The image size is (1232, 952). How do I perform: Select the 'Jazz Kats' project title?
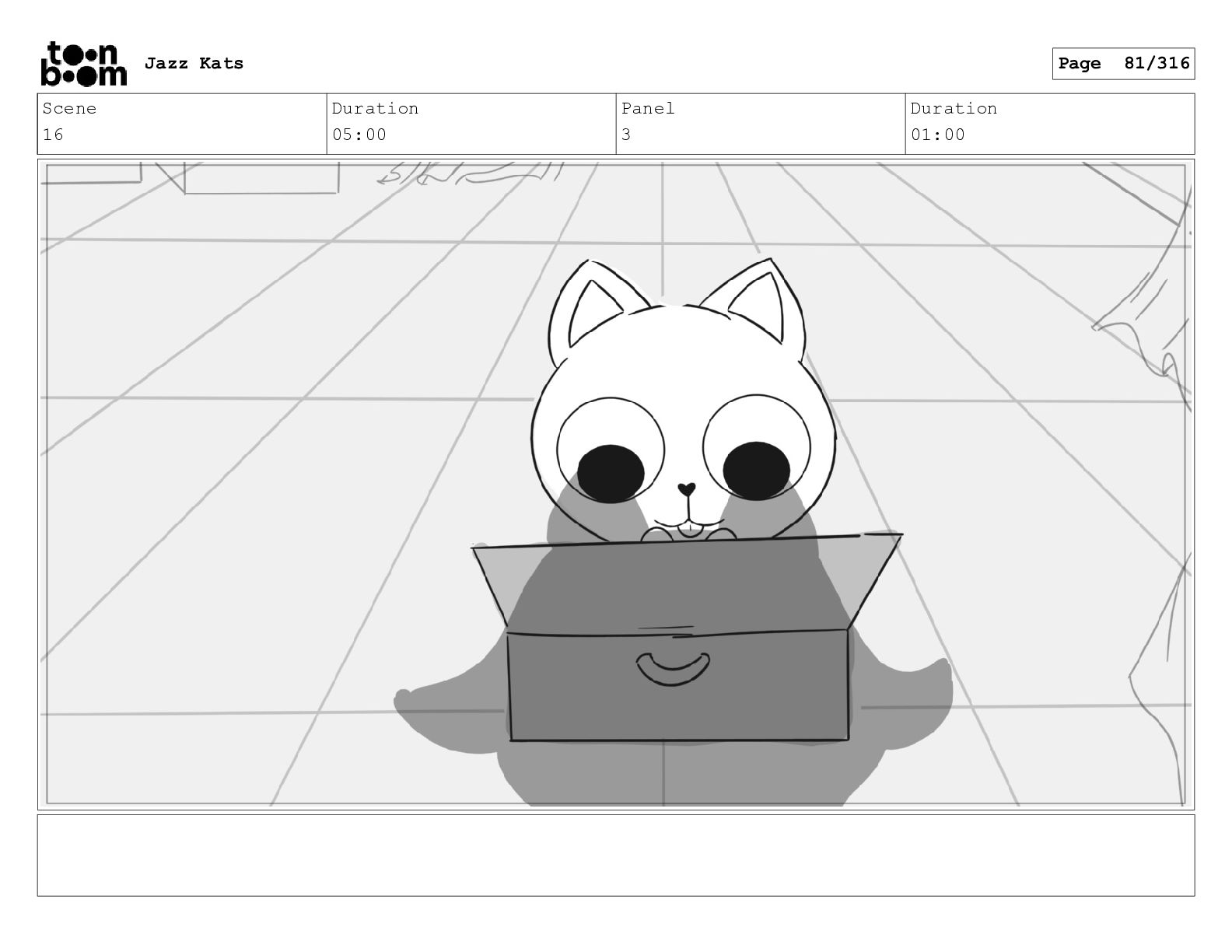[194, 63]
